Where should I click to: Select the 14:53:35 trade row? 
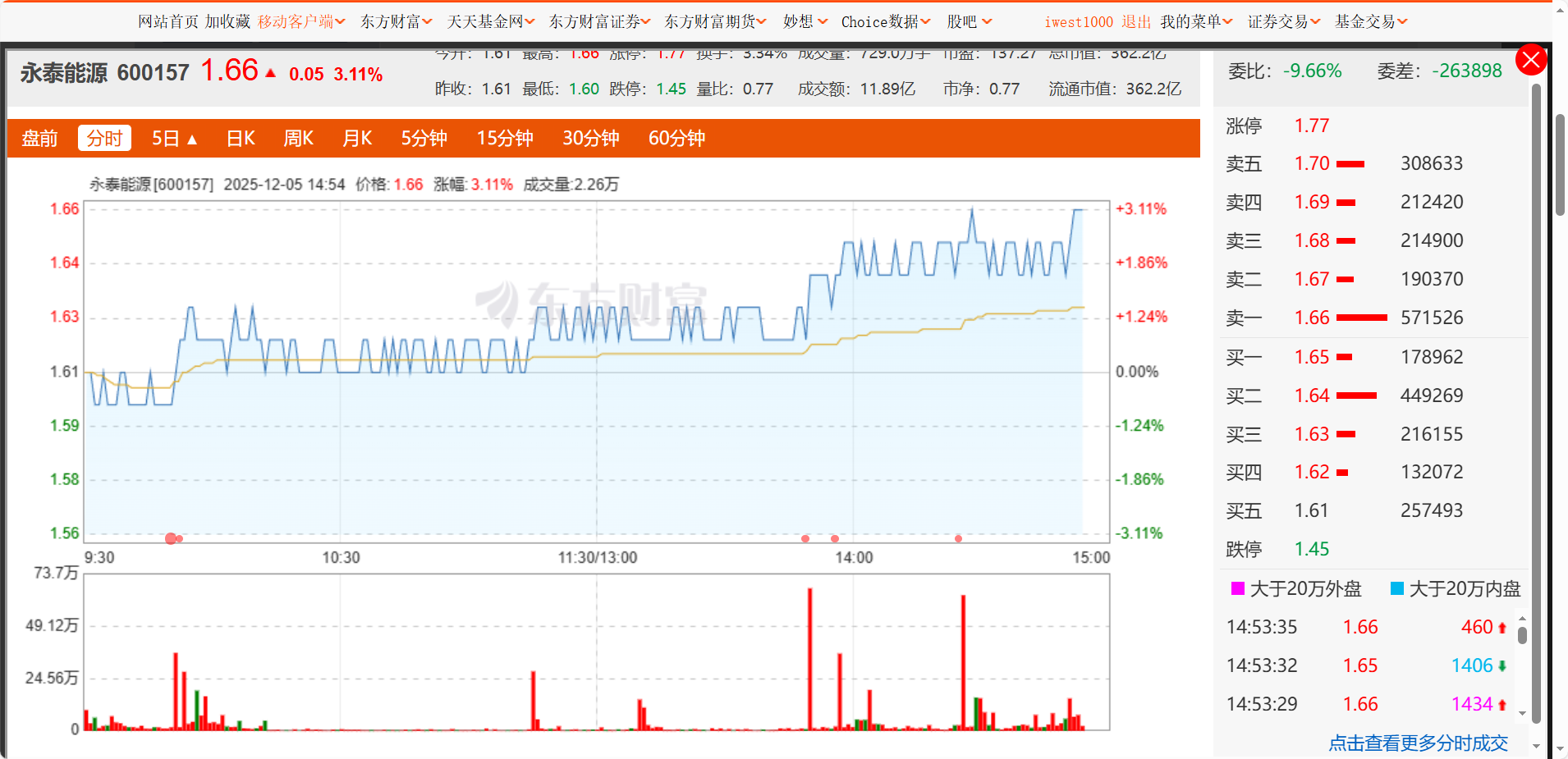click(x=1367, y=627)
